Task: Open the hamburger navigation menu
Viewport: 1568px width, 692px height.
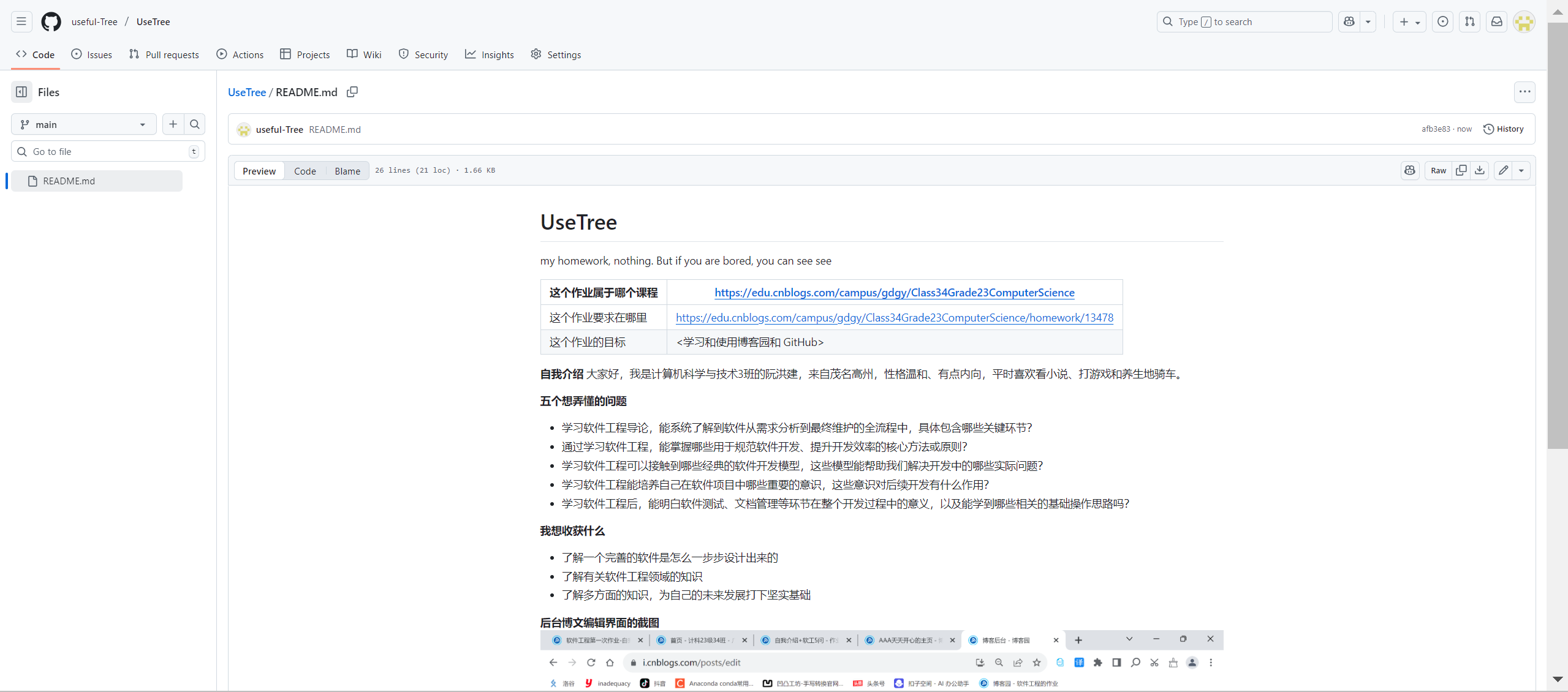Action: pos(21,21)
